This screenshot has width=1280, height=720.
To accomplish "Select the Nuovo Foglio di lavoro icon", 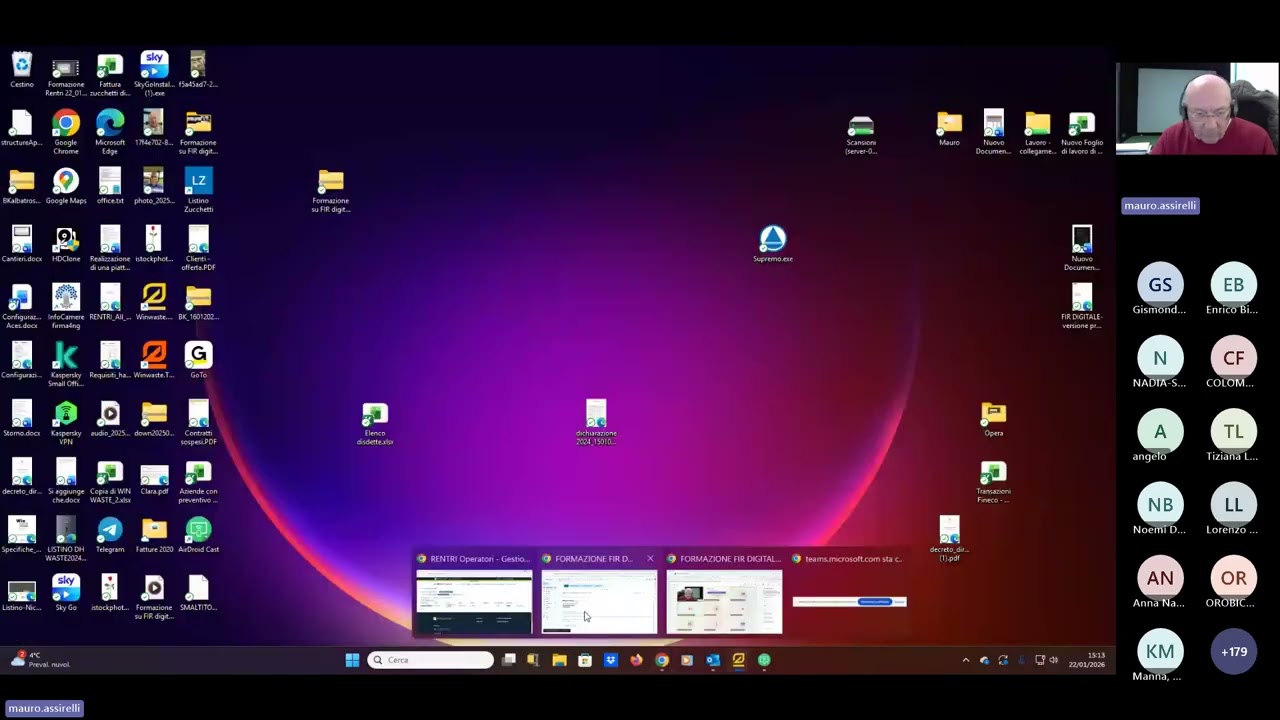I will [x=1081, y=132].
